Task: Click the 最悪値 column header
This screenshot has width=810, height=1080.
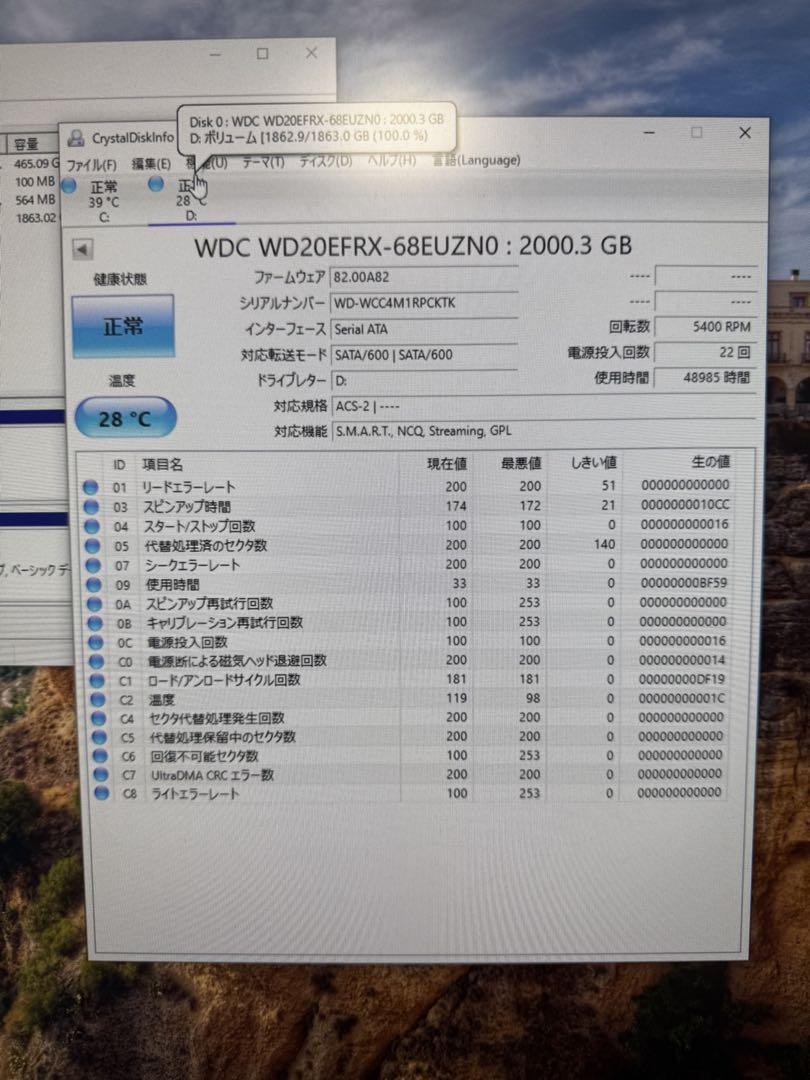Action: tap(521, 463)
